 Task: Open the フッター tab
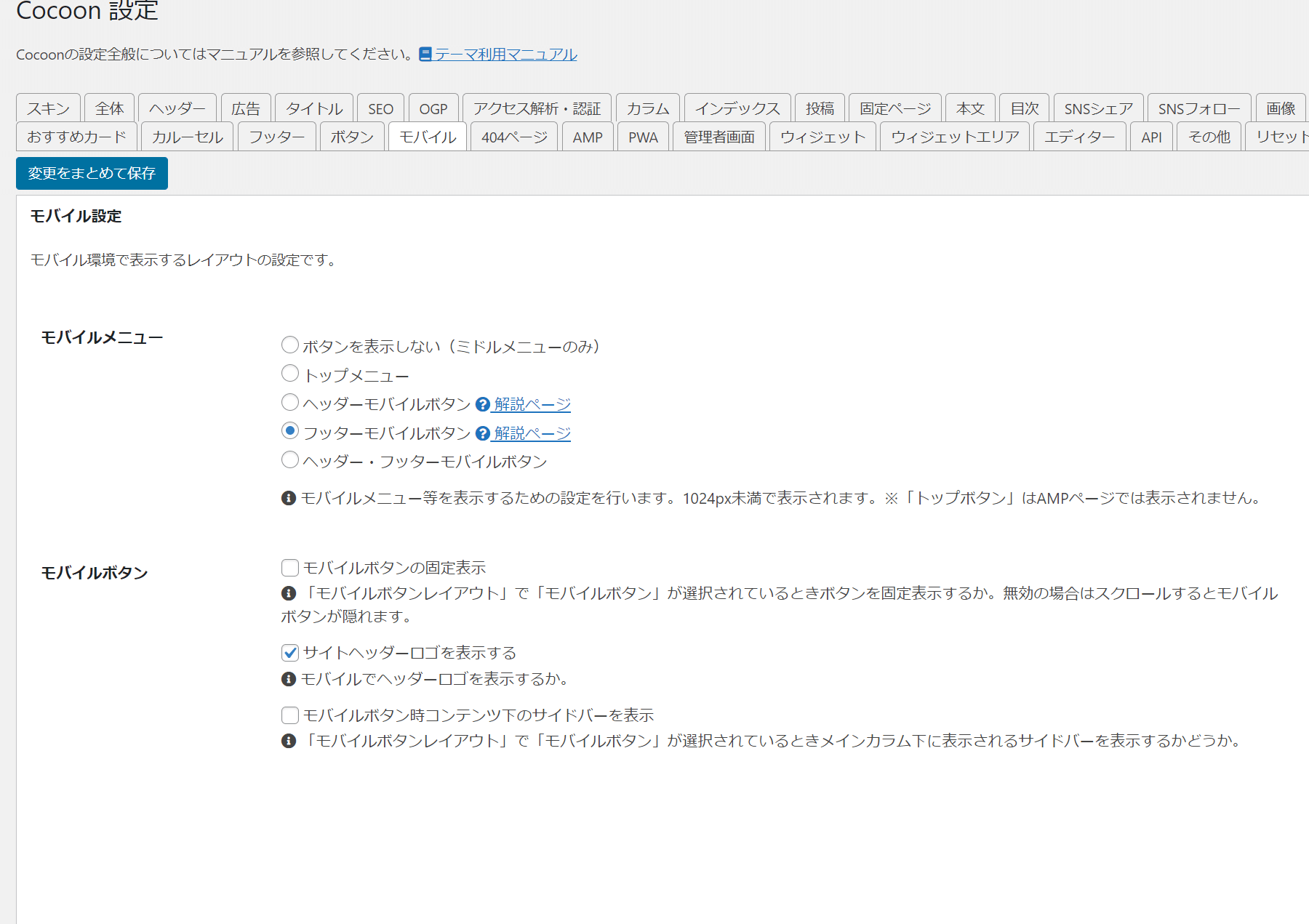coord(276,137)
